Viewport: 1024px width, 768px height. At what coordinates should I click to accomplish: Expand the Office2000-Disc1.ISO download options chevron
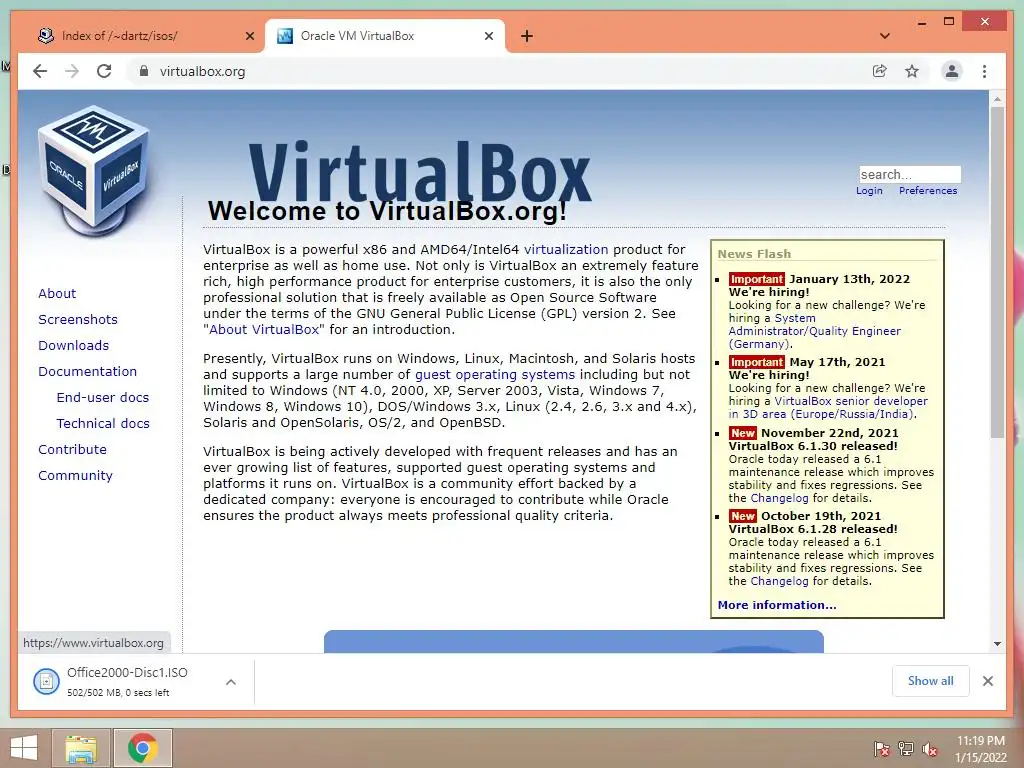[231, 682]
